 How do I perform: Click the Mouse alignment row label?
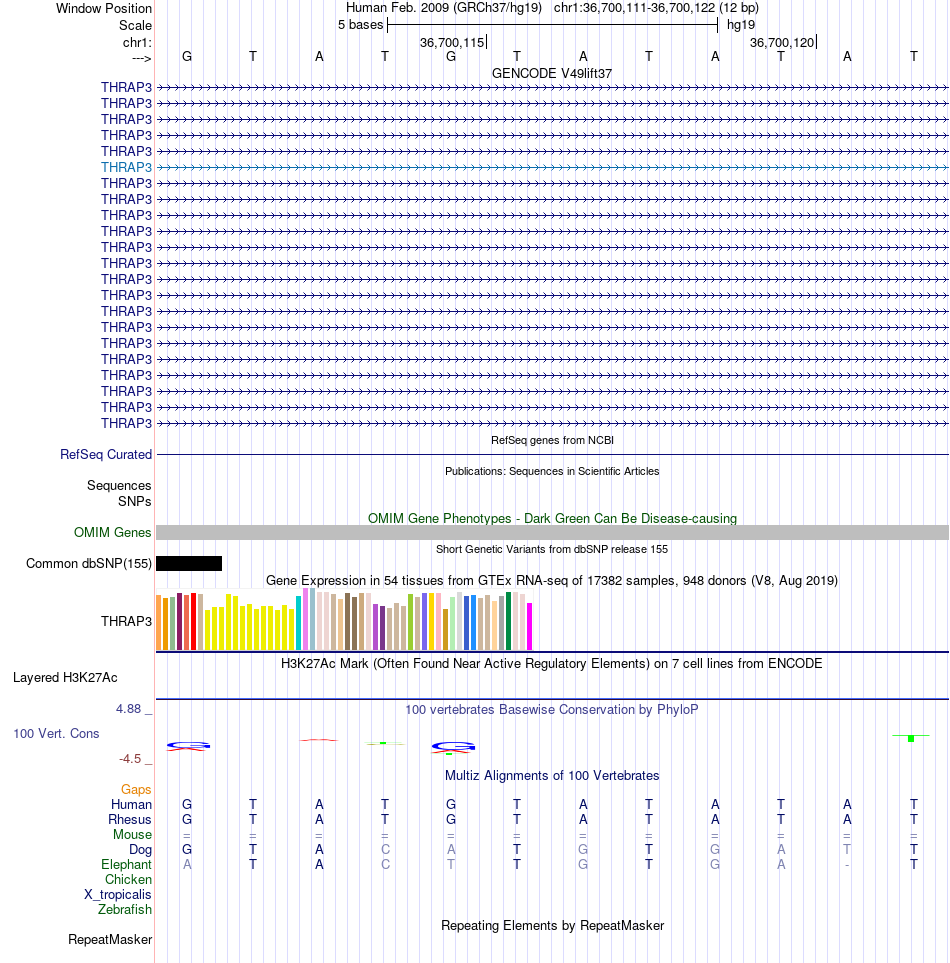pyautogui.click(x=132, y=834)
